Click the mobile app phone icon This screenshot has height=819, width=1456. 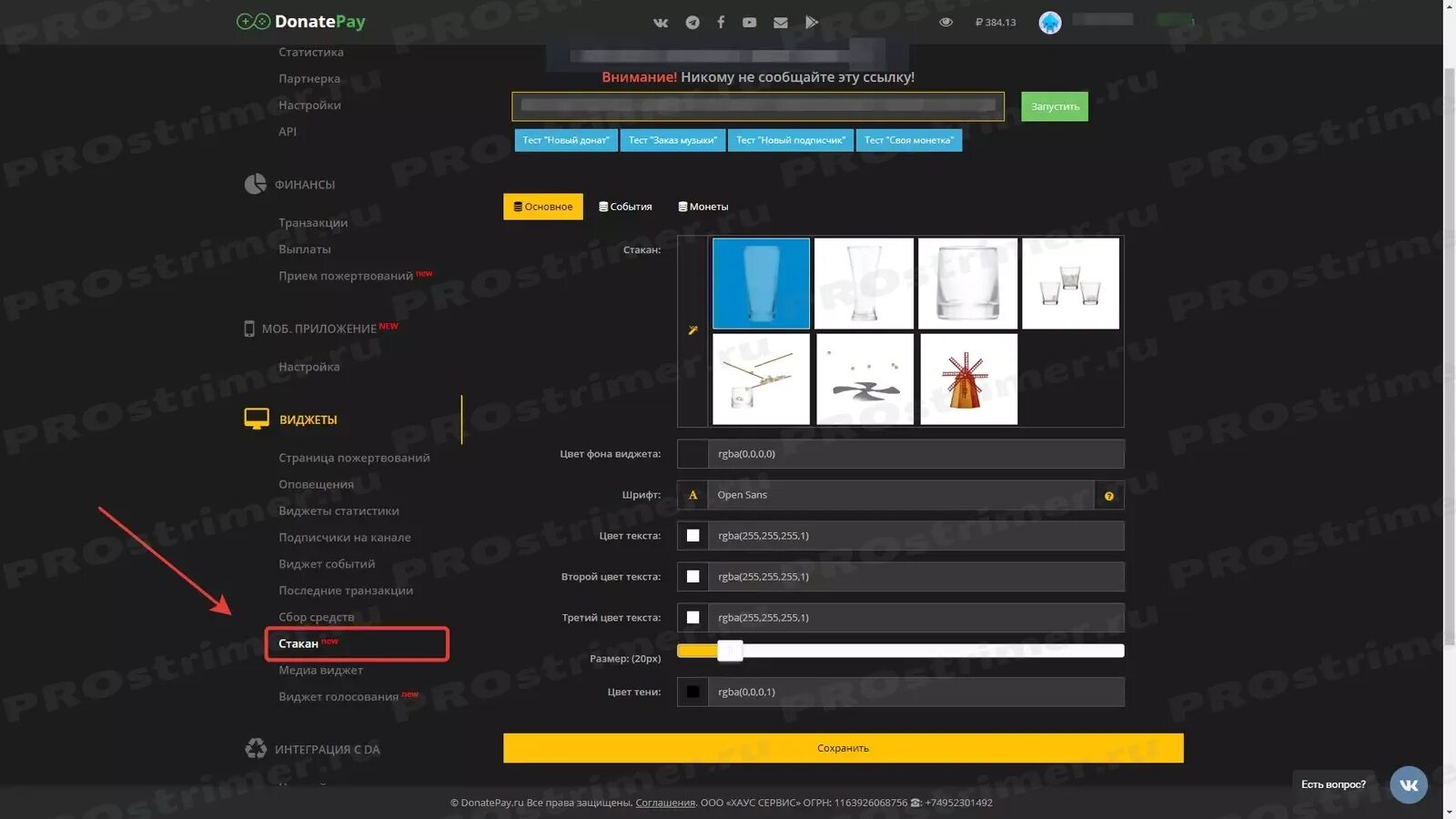pyautogui.click(x=249, y=329)
